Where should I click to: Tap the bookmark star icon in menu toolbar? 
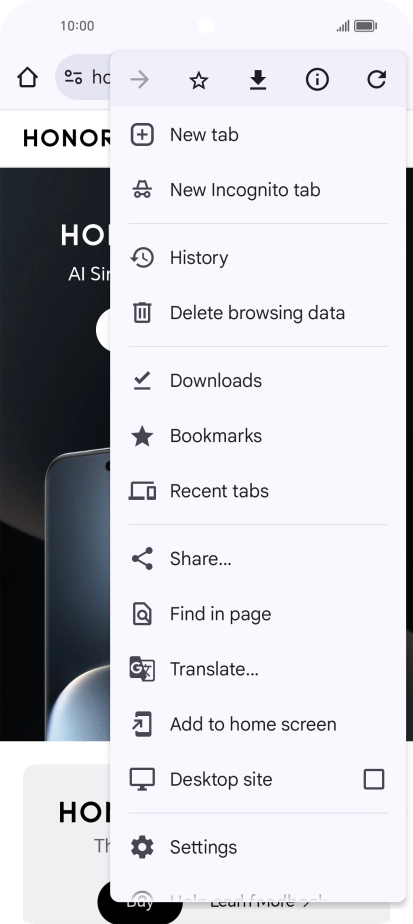[x=199, y=80]
